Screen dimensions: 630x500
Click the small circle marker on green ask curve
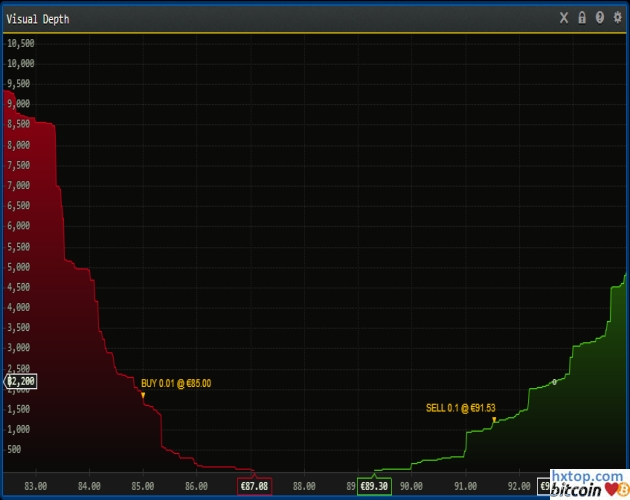click(554, 382)
